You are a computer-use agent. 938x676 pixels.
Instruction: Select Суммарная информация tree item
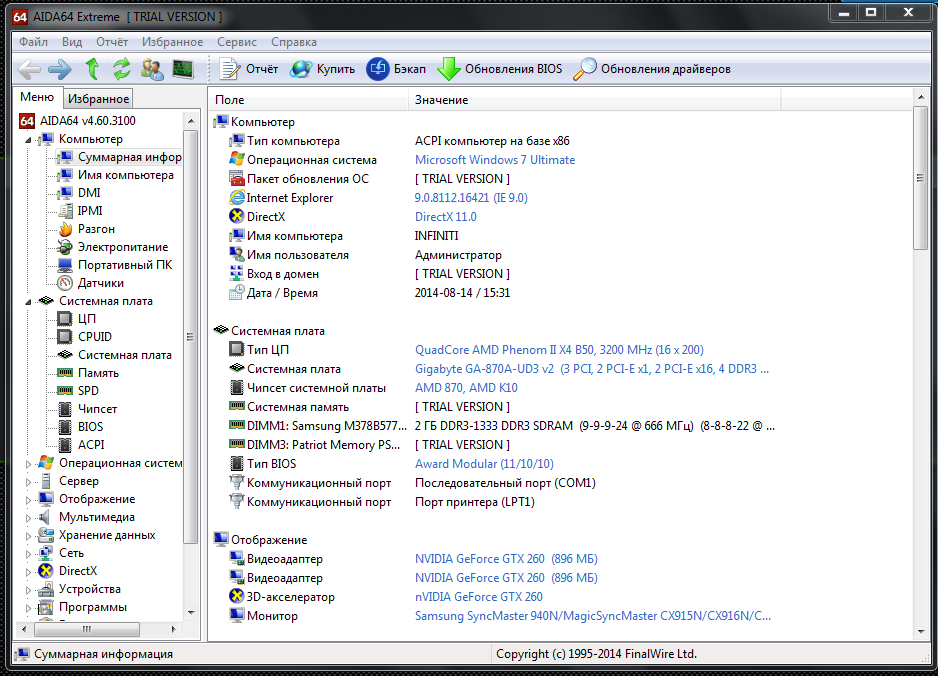[119, 157]
